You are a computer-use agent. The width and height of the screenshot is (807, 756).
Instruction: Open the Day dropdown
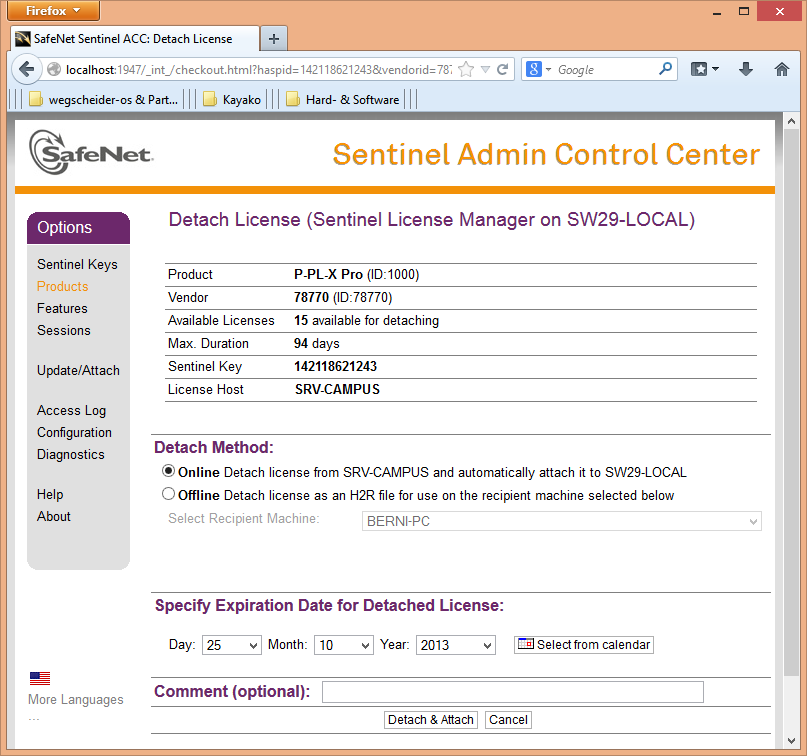click(x=232, y=644)
